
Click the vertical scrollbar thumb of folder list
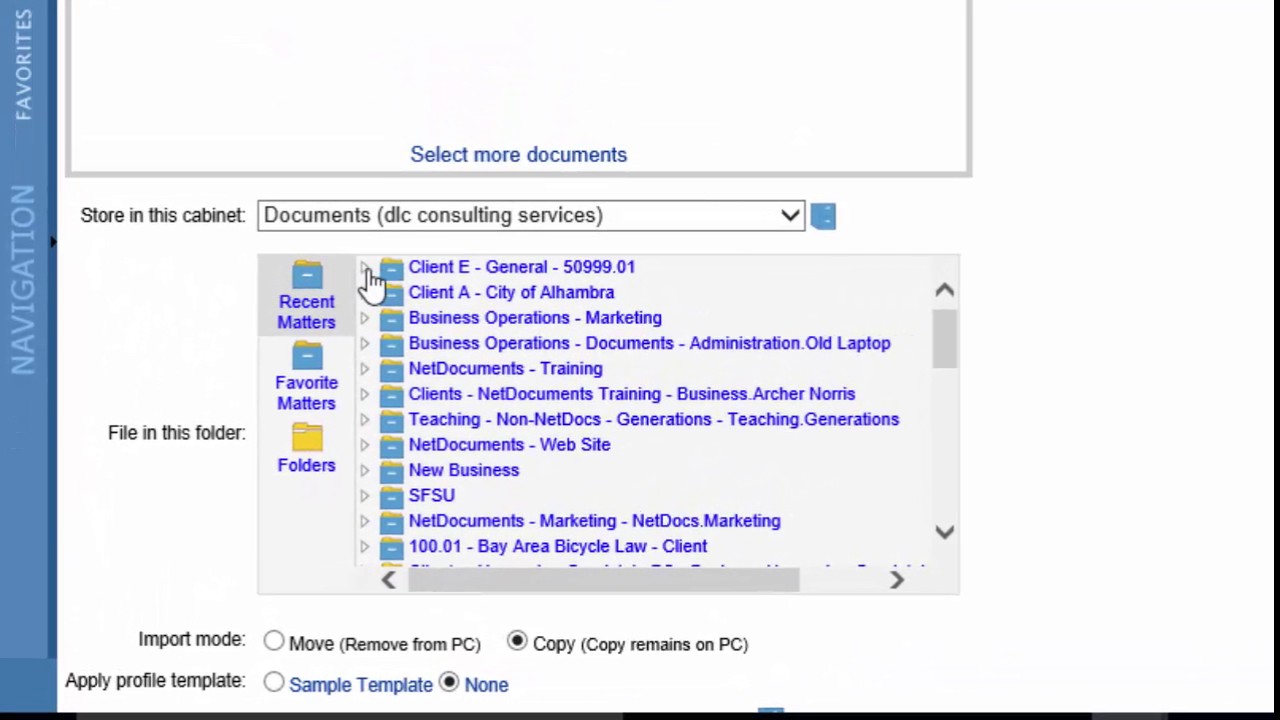(945, 338)
